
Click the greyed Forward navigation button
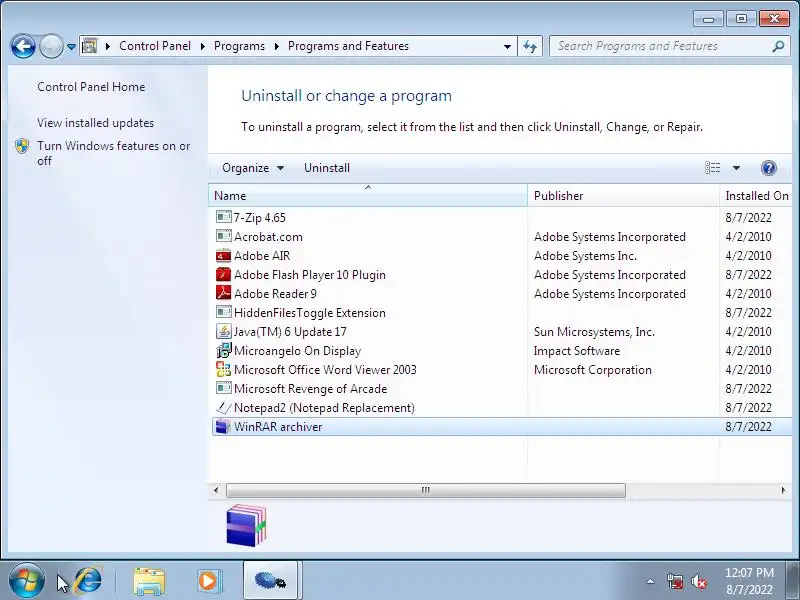pos(51,47)
